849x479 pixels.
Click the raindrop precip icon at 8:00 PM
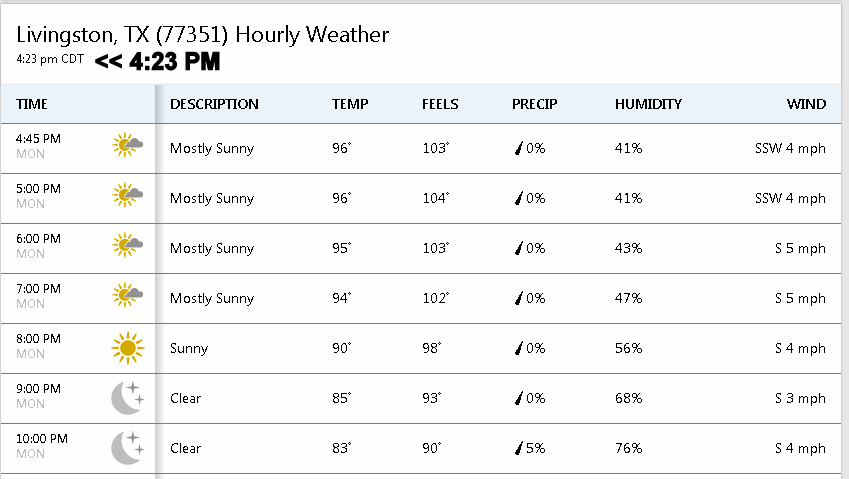(519, 348)
